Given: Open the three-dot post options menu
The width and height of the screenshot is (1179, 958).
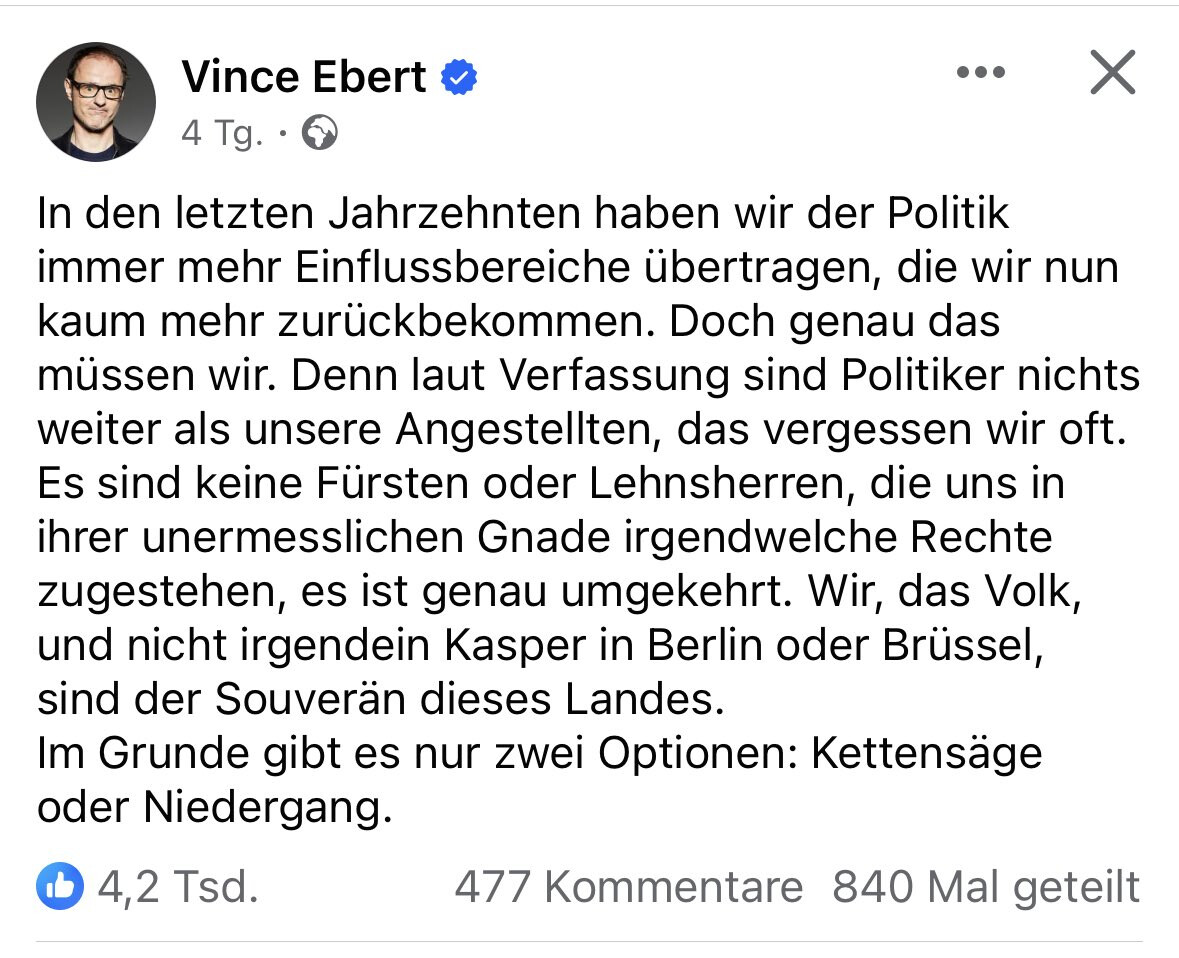Looking at the screenshot, I should pyautogui.click(x=980, y=72).
